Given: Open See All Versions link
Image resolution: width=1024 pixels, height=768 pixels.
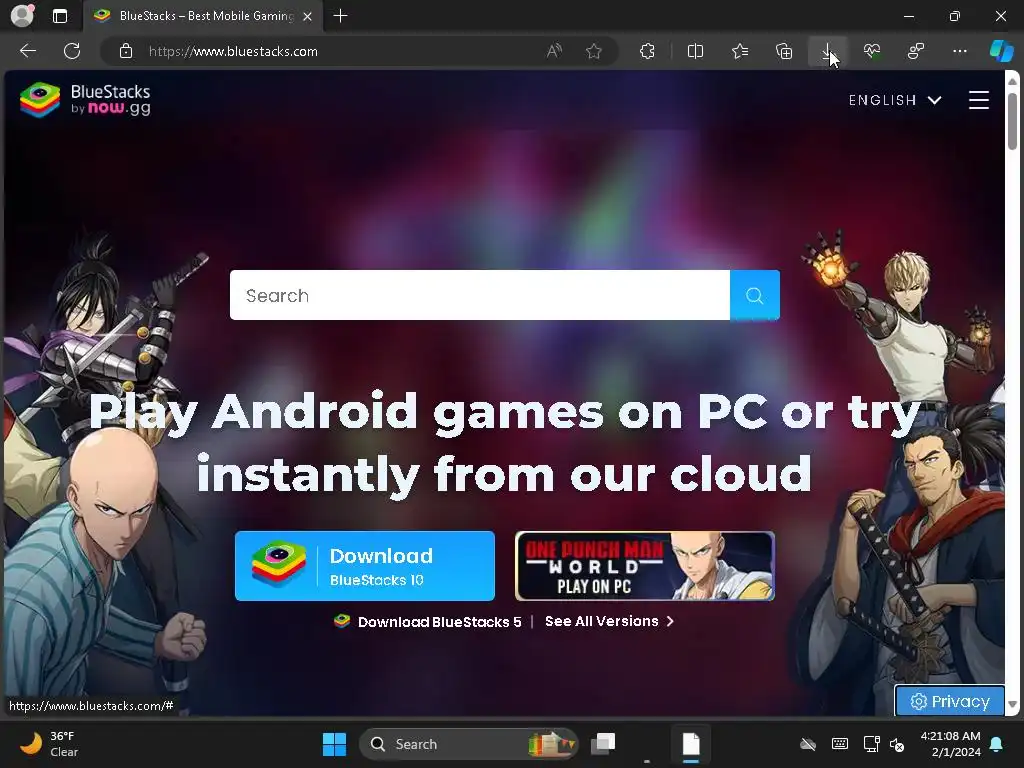Looking at the screenshot, I should (609, 621).
